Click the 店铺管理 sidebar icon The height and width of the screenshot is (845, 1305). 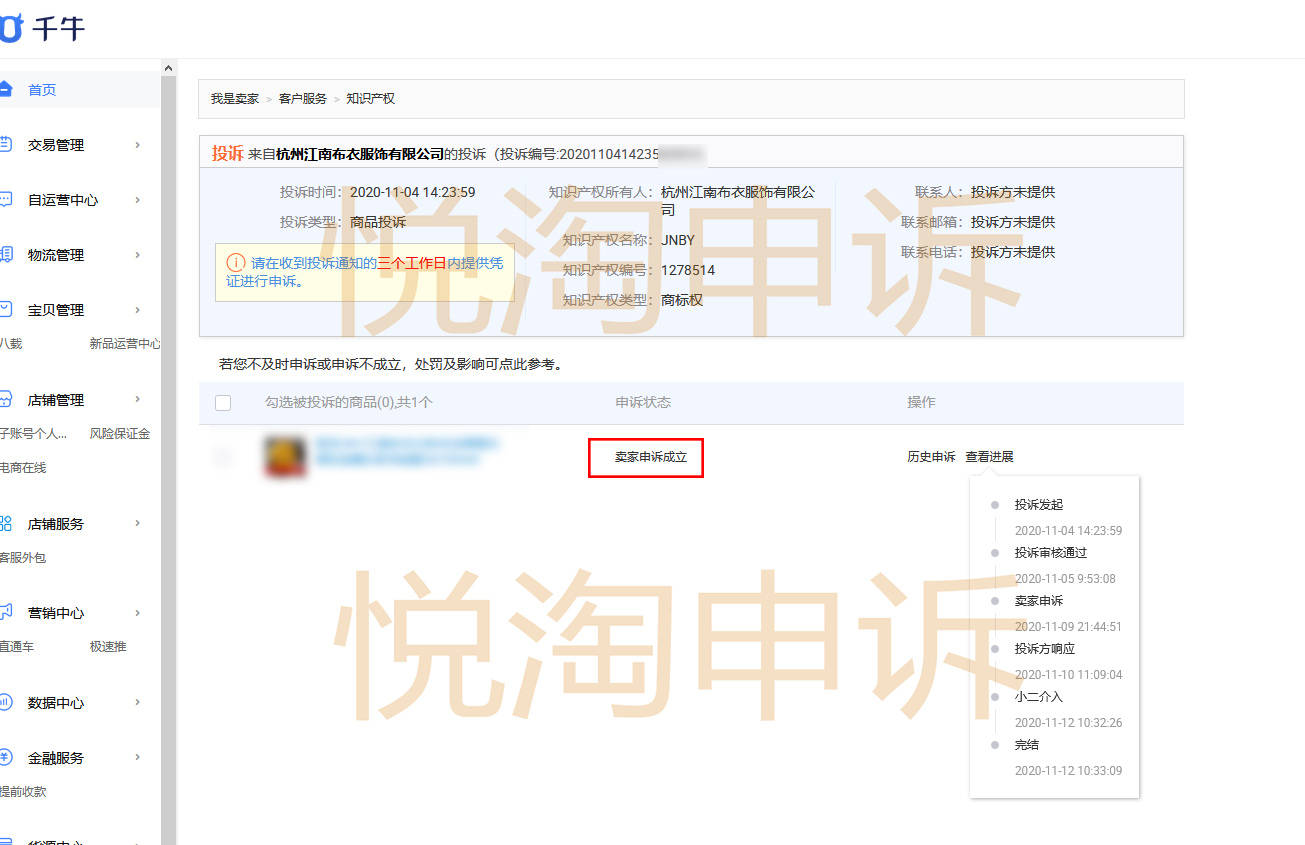[x=5, y=400]
